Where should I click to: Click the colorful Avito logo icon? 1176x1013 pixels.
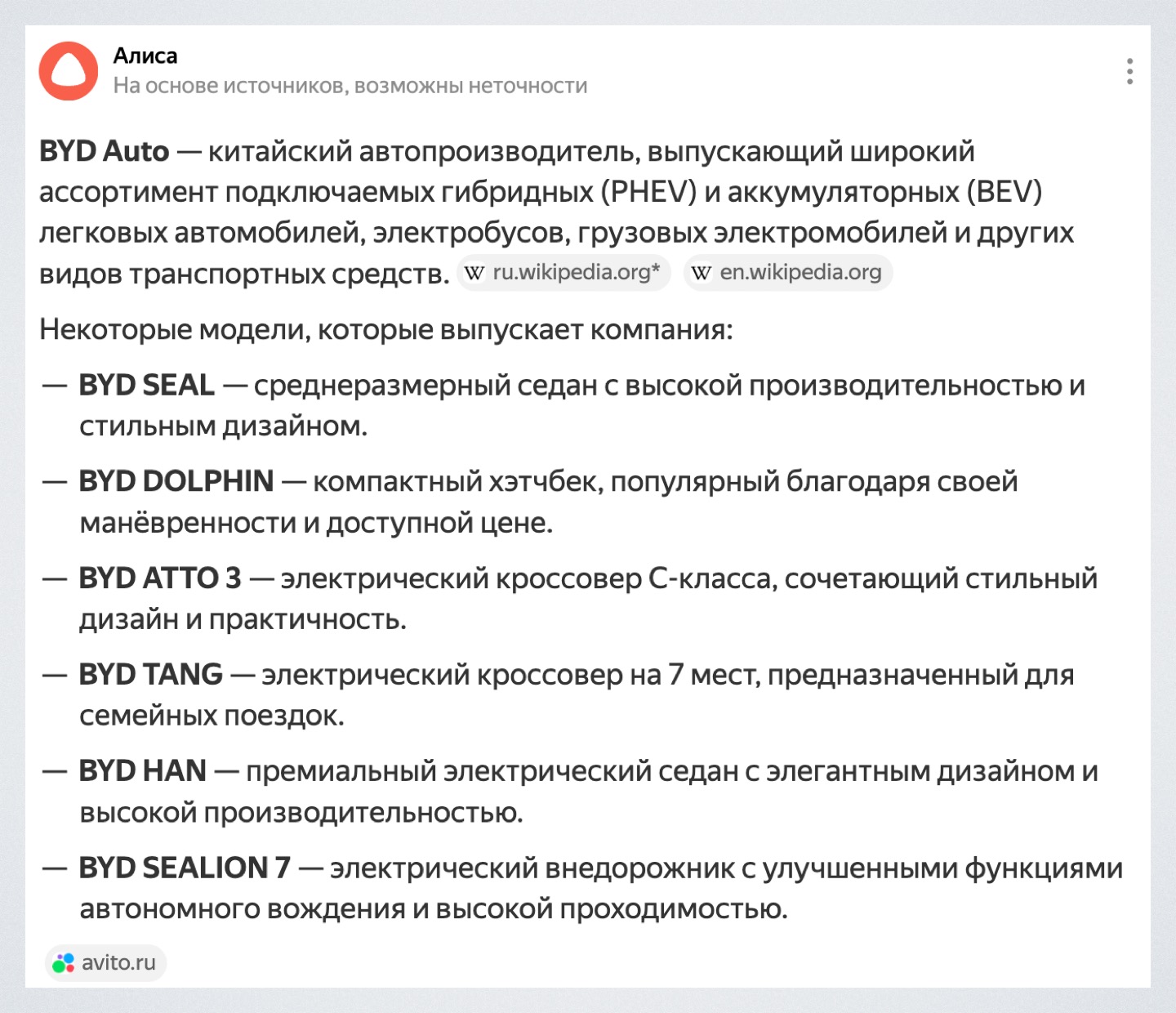click(x=64, y=963)
